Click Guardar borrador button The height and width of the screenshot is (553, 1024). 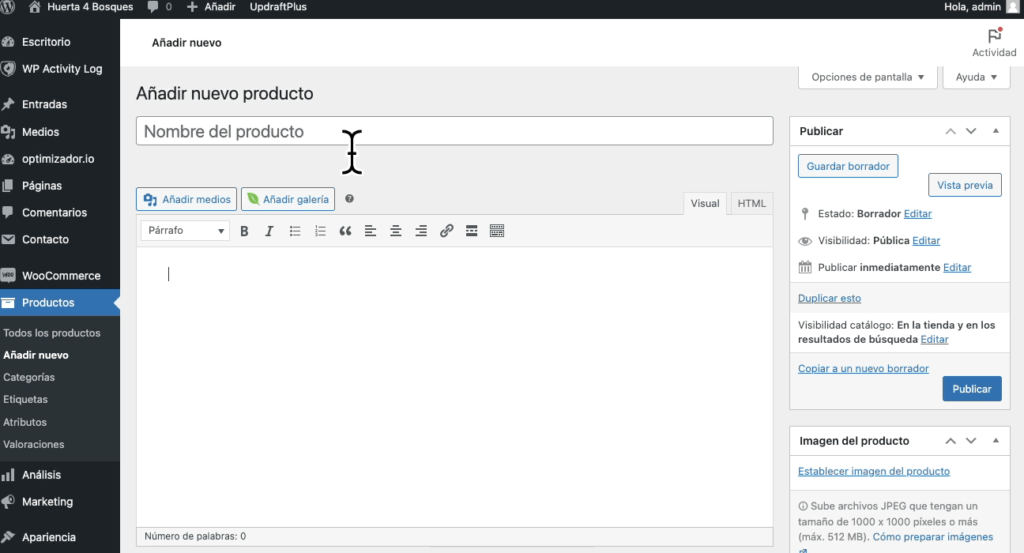848,166
